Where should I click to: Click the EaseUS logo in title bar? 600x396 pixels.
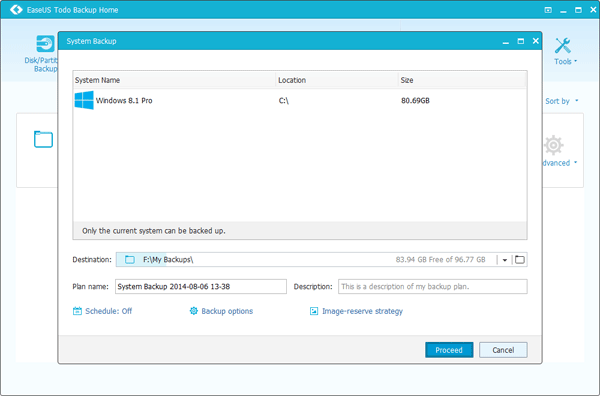pos(16,10)
